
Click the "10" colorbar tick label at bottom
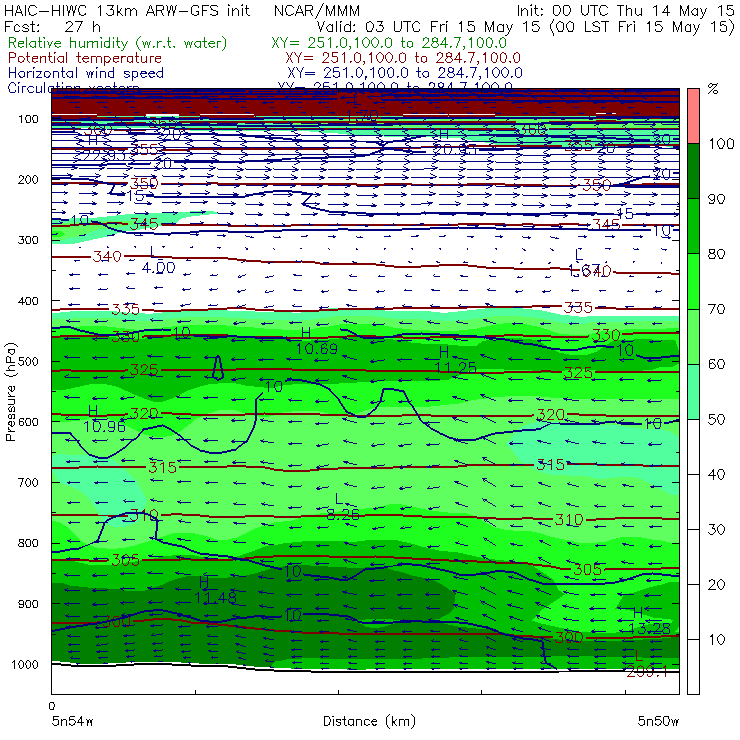tap(716, 640)
